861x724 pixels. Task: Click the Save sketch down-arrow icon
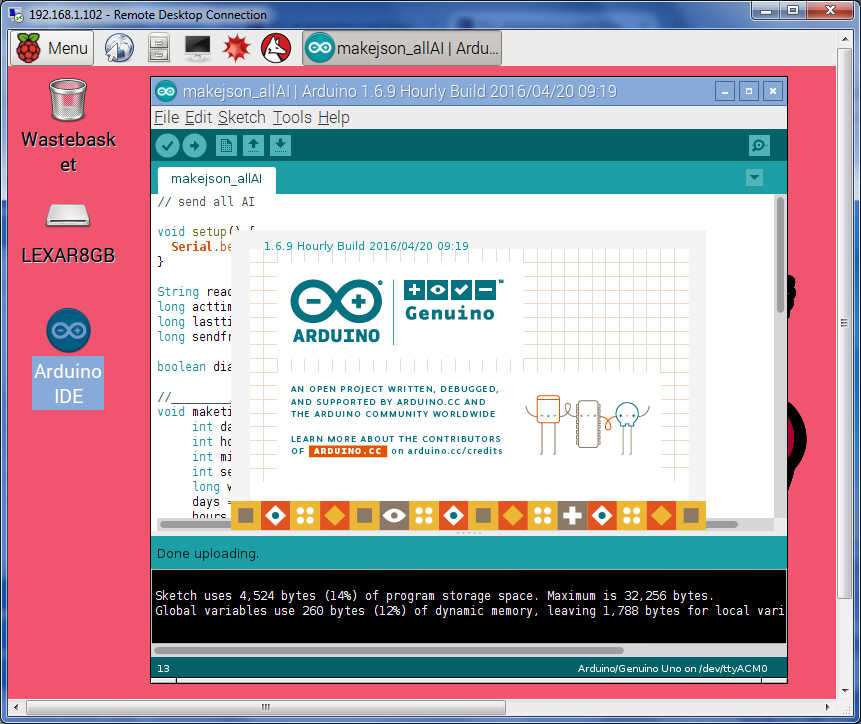tap(281, 146)
